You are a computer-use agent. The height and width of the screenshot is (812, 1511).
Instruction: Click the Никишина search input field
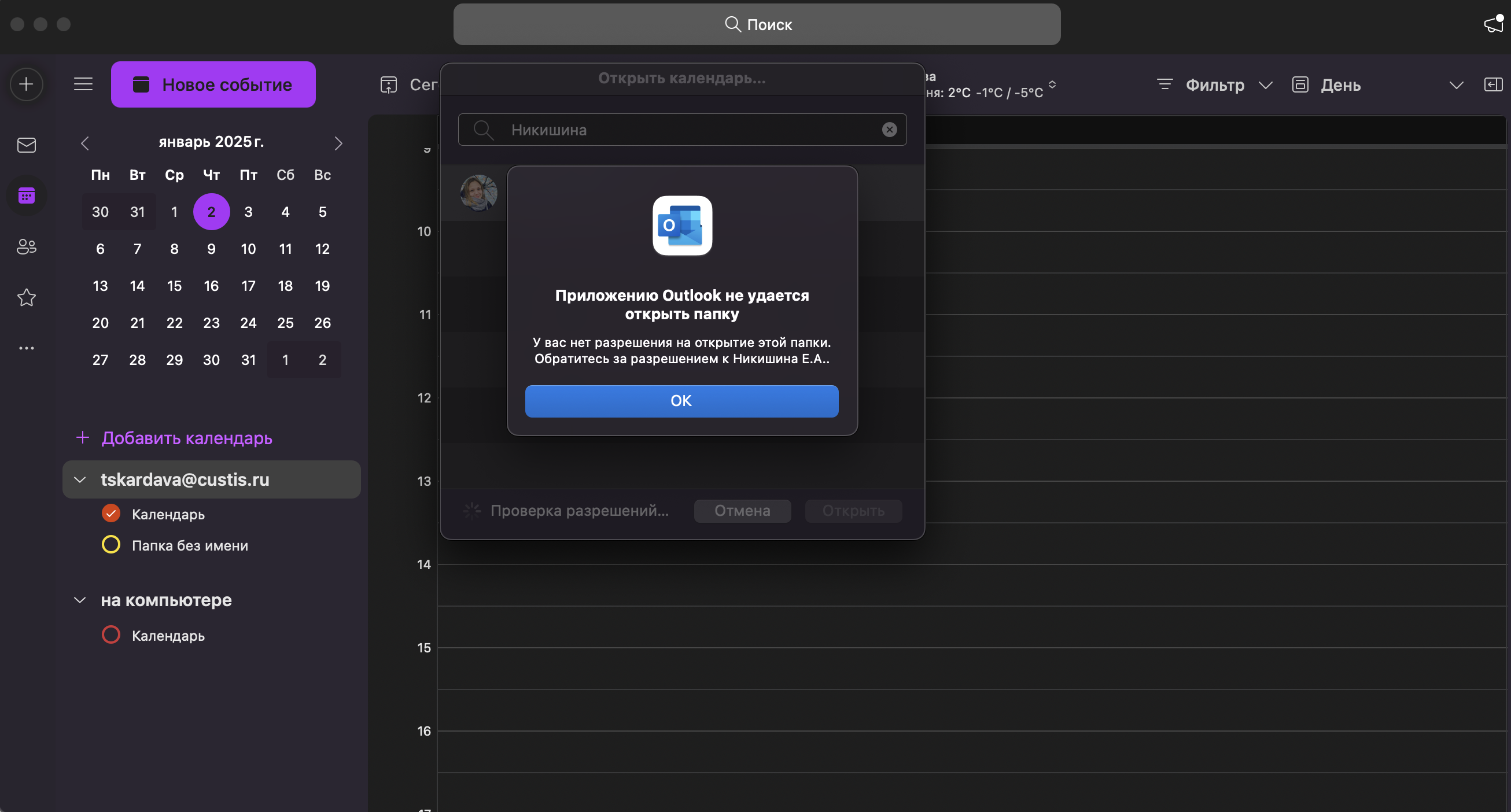(681, 130)
